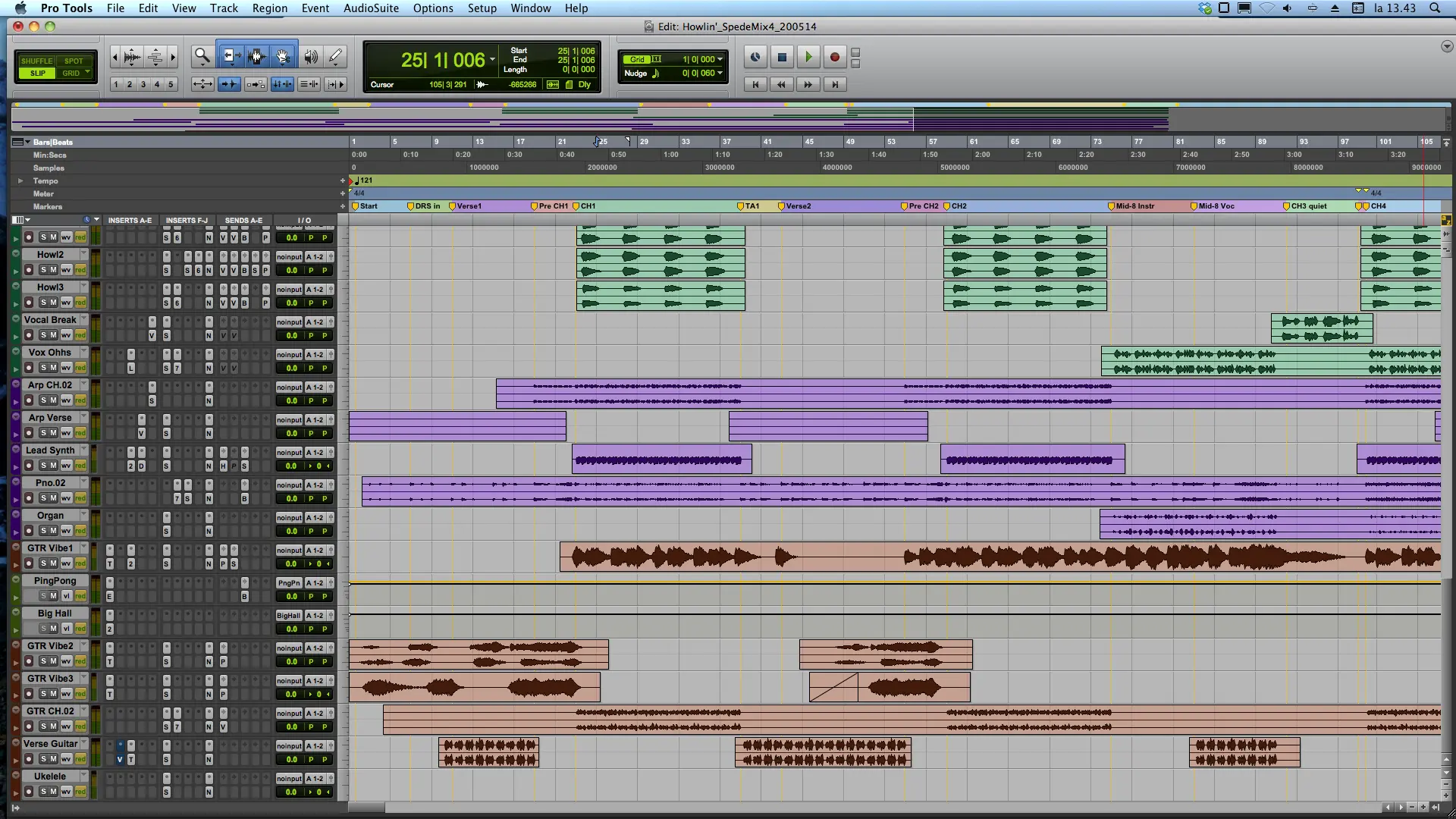The height and width of the screenshot is (819, 1456).
Task: Click the Rewind transport button
Action: (782, 84)
